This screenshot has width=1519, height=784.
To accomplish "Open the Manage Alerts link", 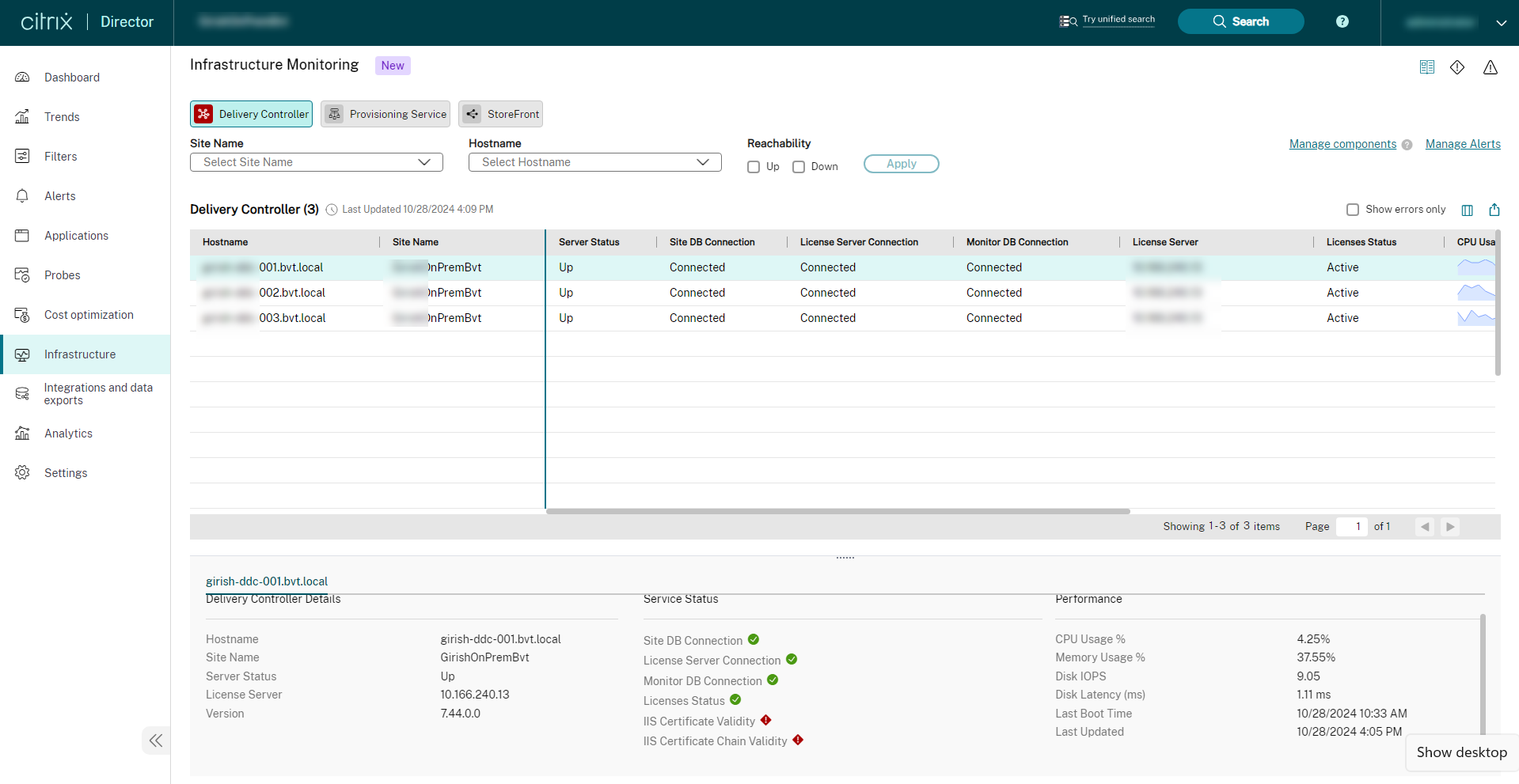I will tap(1462, 144).
